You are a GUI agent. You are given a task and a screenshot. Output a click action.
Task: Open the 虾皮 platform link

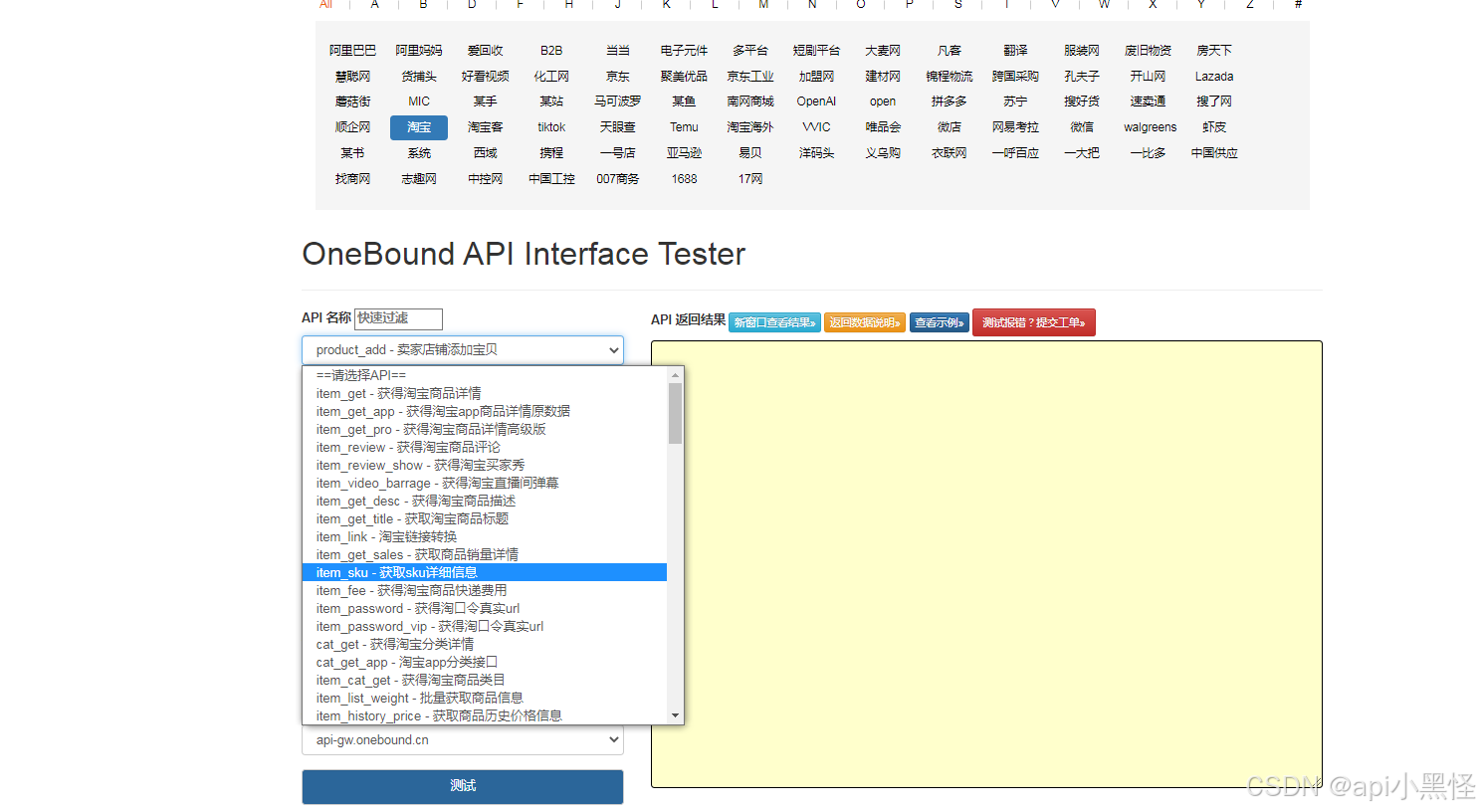click(1214, 127)
